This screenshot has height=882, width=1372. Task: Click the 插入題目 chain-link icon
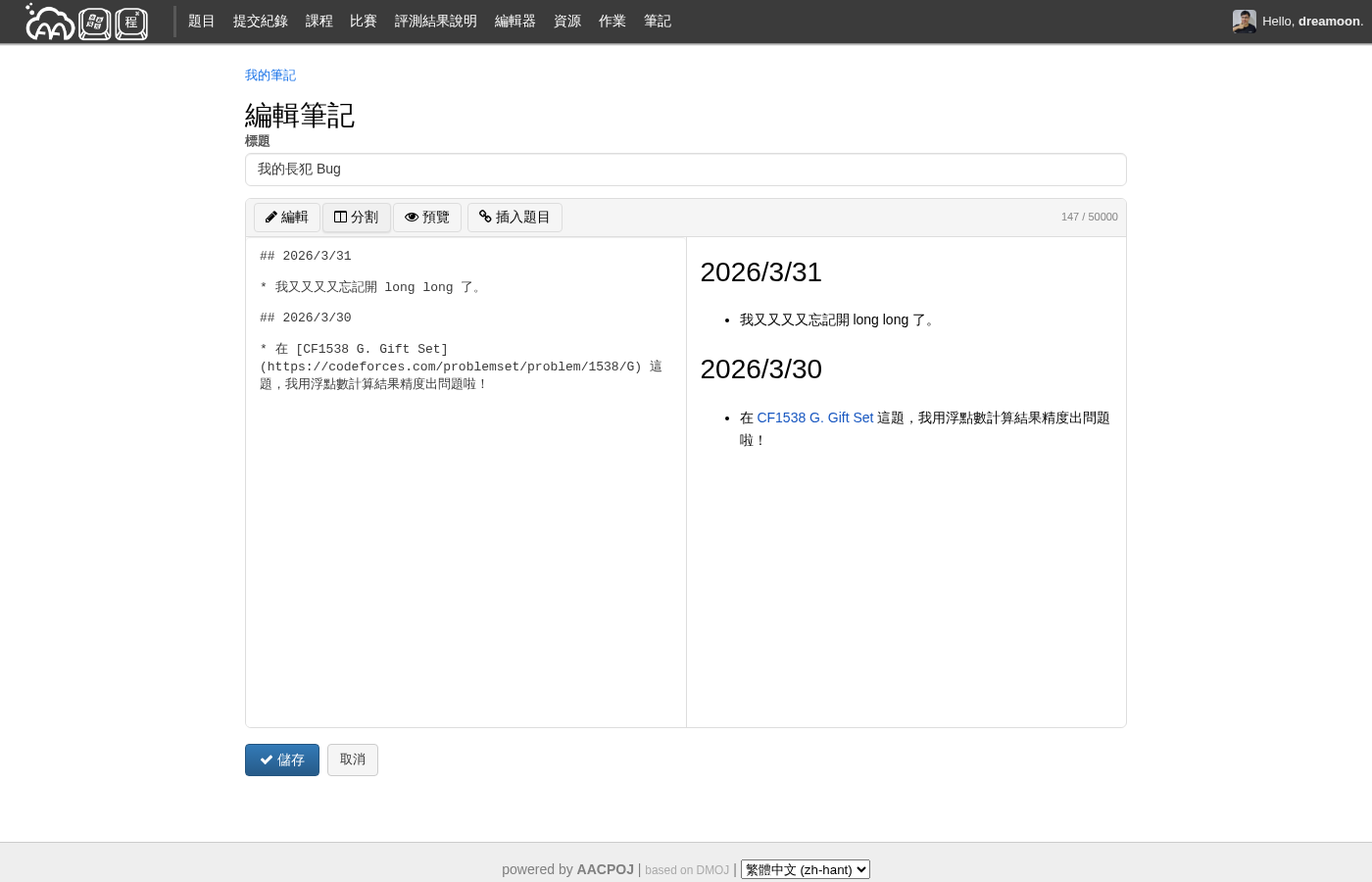coord(485,217)
